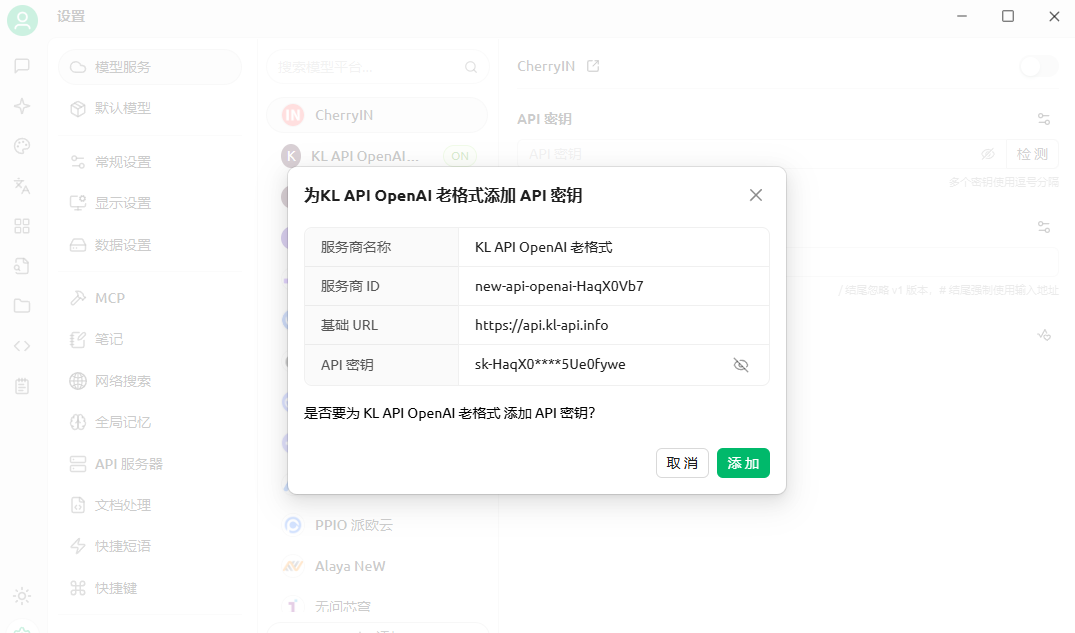Open the Knowledge base sidebar icon
This screenshot has width=1075, height=633.
[x=22, y=266]
